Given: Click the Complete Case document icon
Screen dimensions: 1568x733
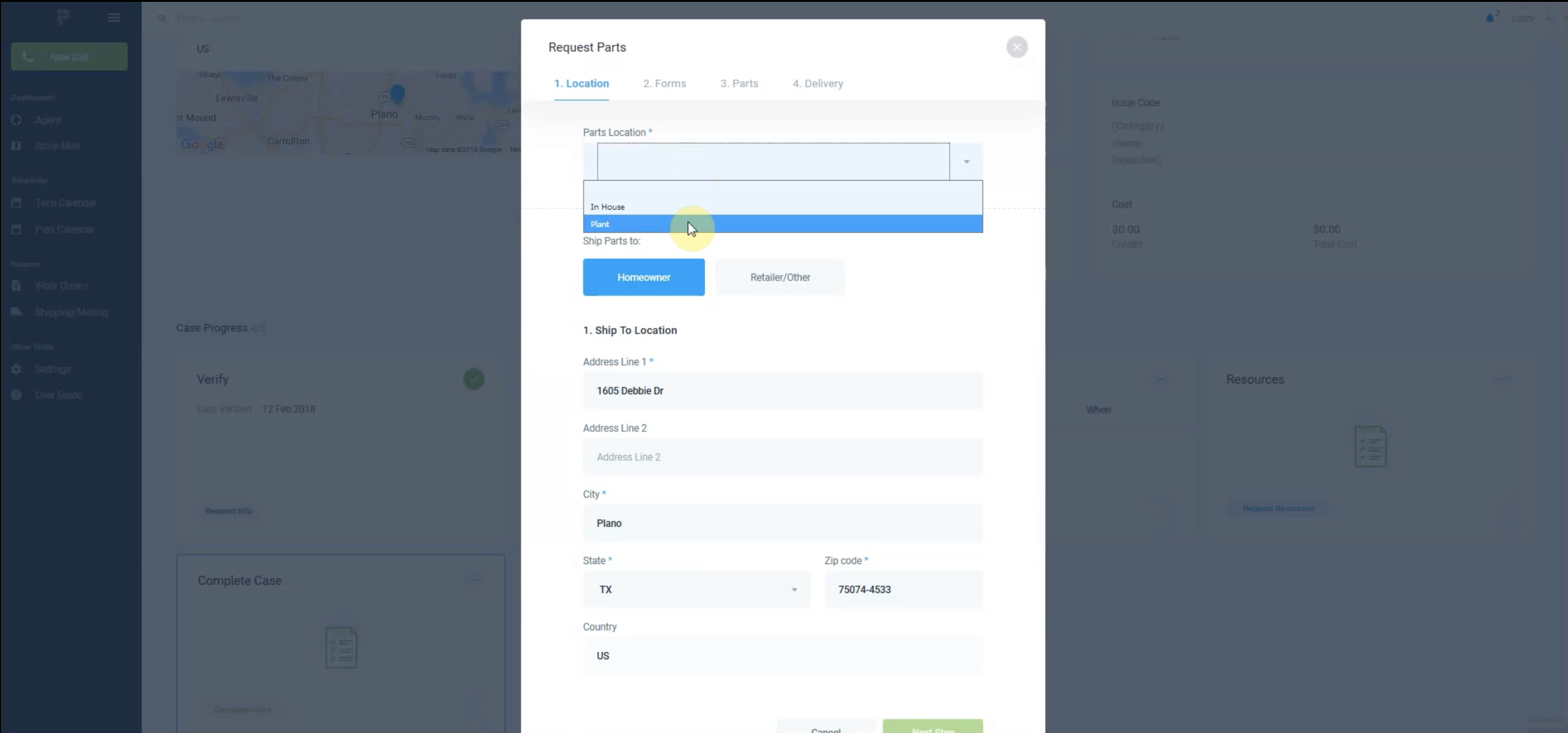Looking at the screenshot, I should tap(341, 648).
